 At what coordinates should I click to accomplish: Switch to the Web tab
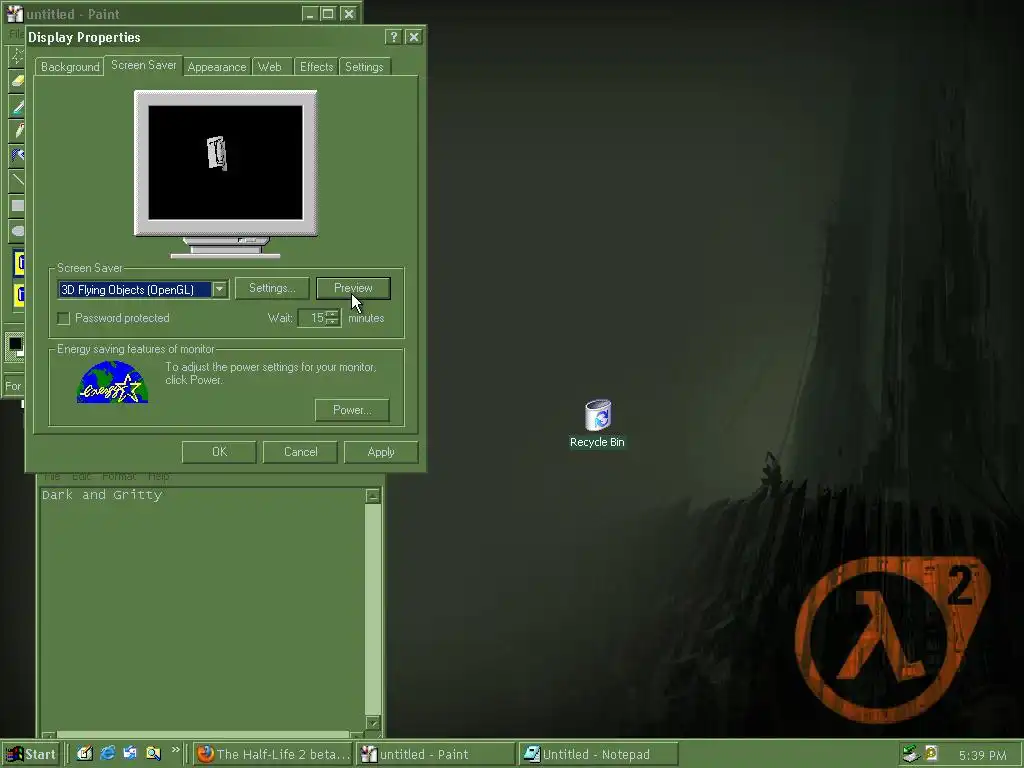(x=270, y=67)
